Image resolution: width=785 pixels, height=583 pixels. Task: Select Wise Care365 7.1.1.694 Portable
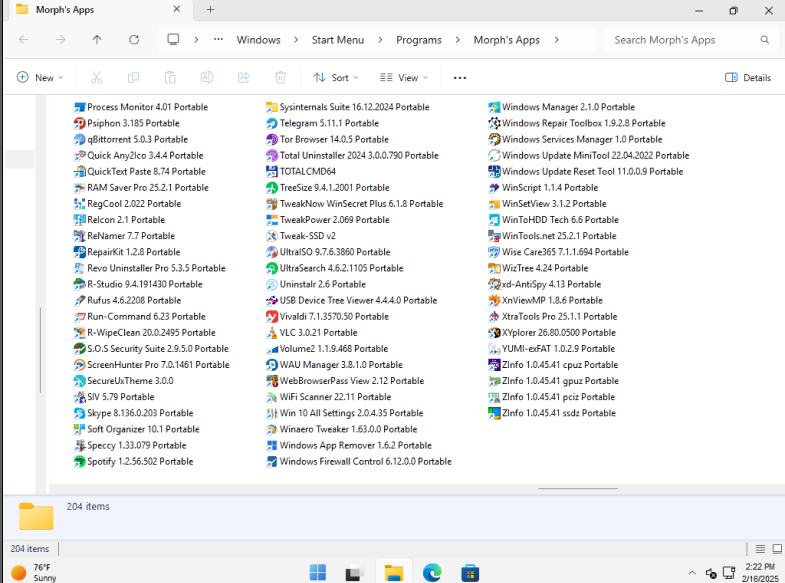click(558, 252)
